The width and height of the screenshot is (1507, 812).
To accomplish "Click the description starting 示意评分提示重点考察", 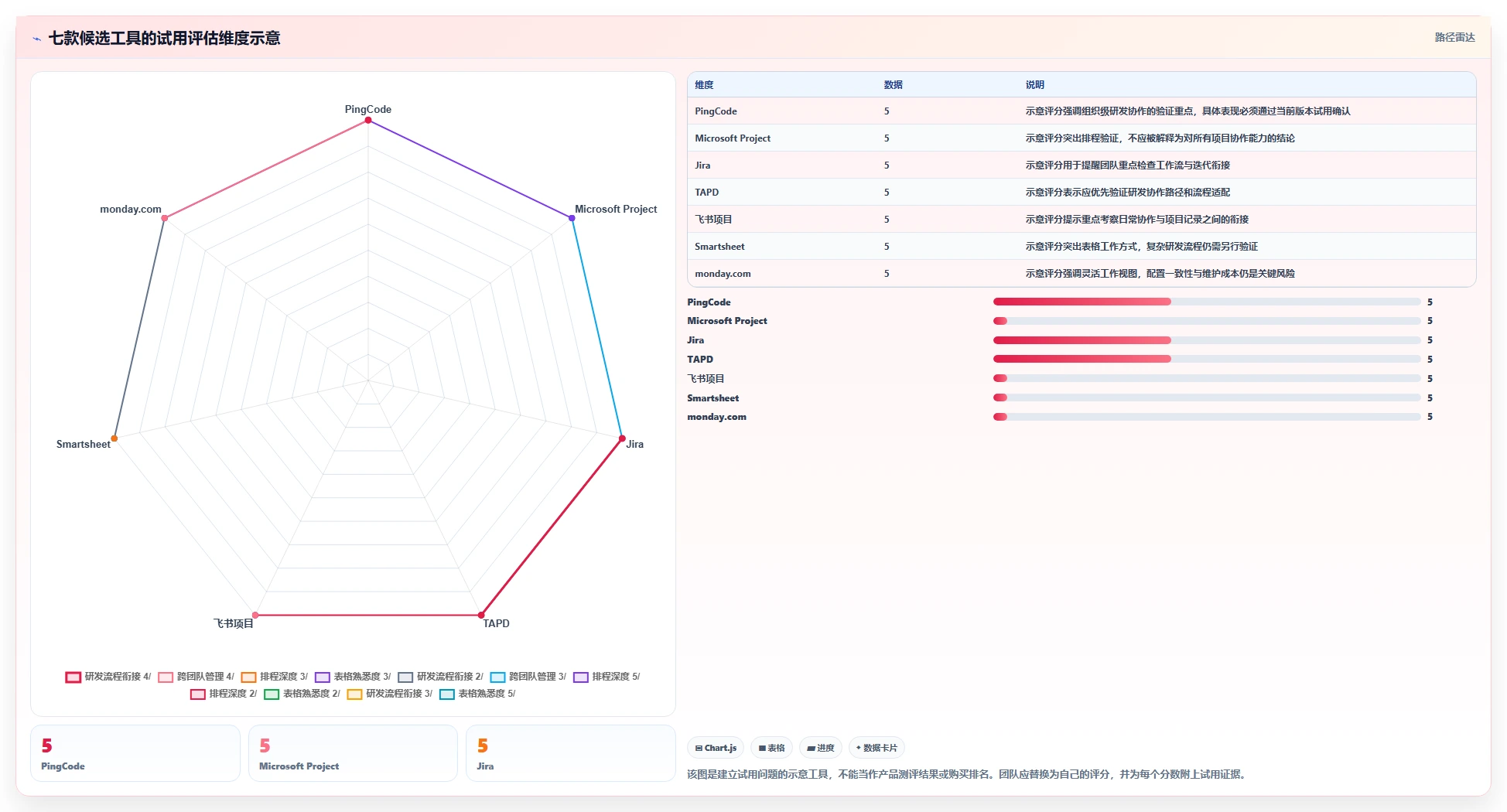I will coord(1136,220).
